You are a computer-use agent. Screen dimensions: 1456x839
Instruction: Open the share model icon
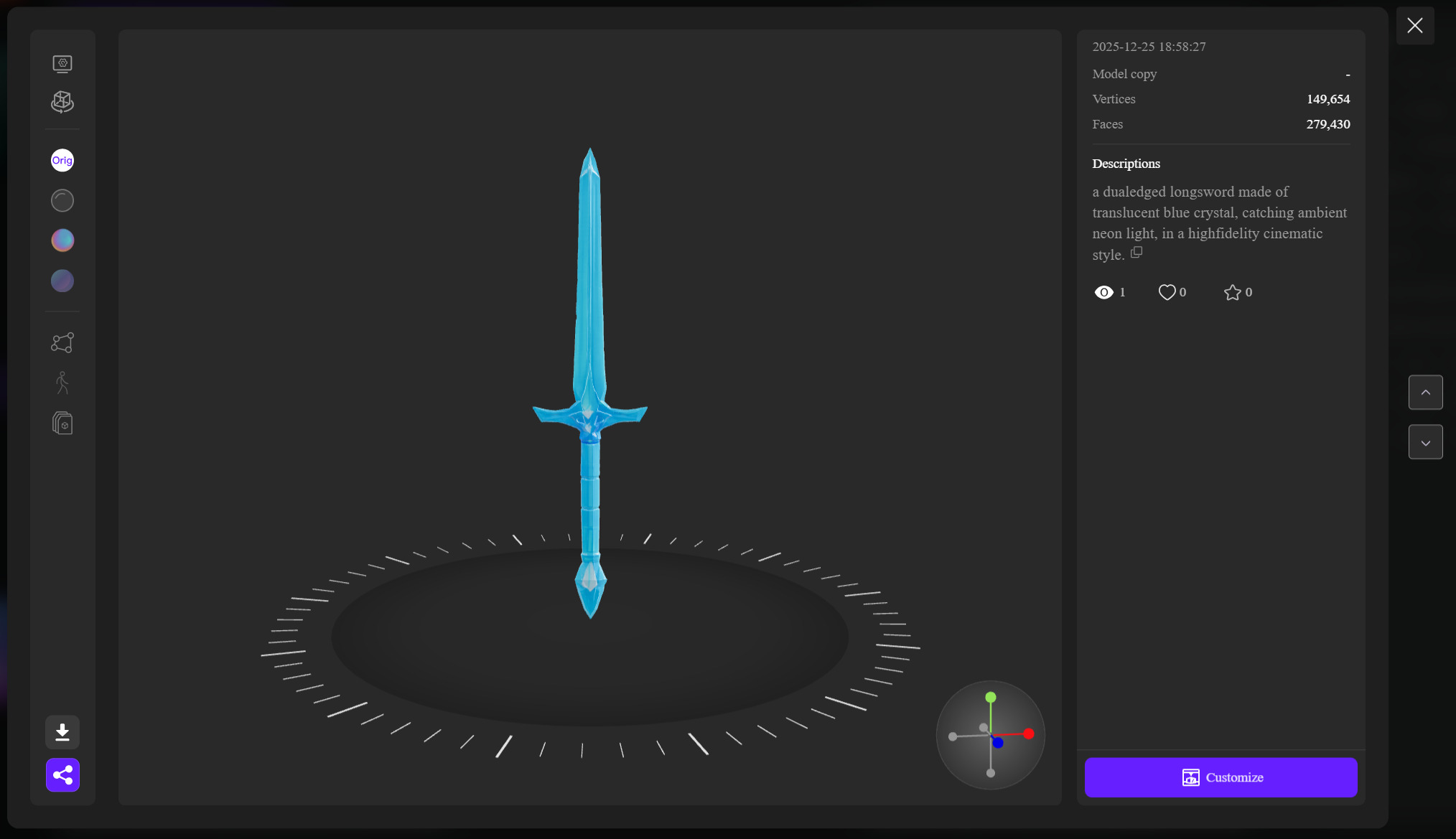point(62,775)
